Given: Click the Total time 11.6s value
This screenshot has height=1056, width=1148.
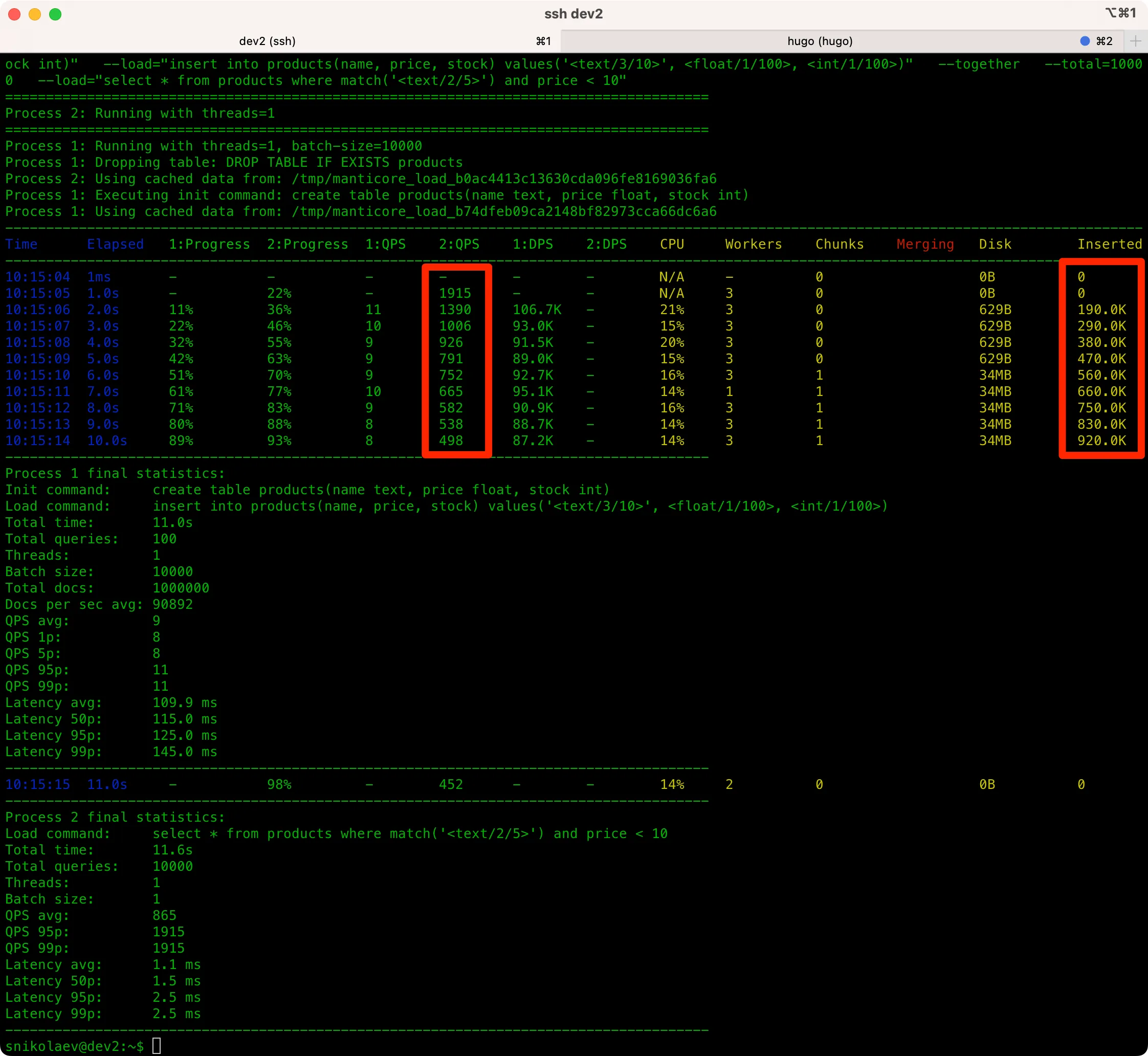Looking at the screenshot, I should pos(172,850).
